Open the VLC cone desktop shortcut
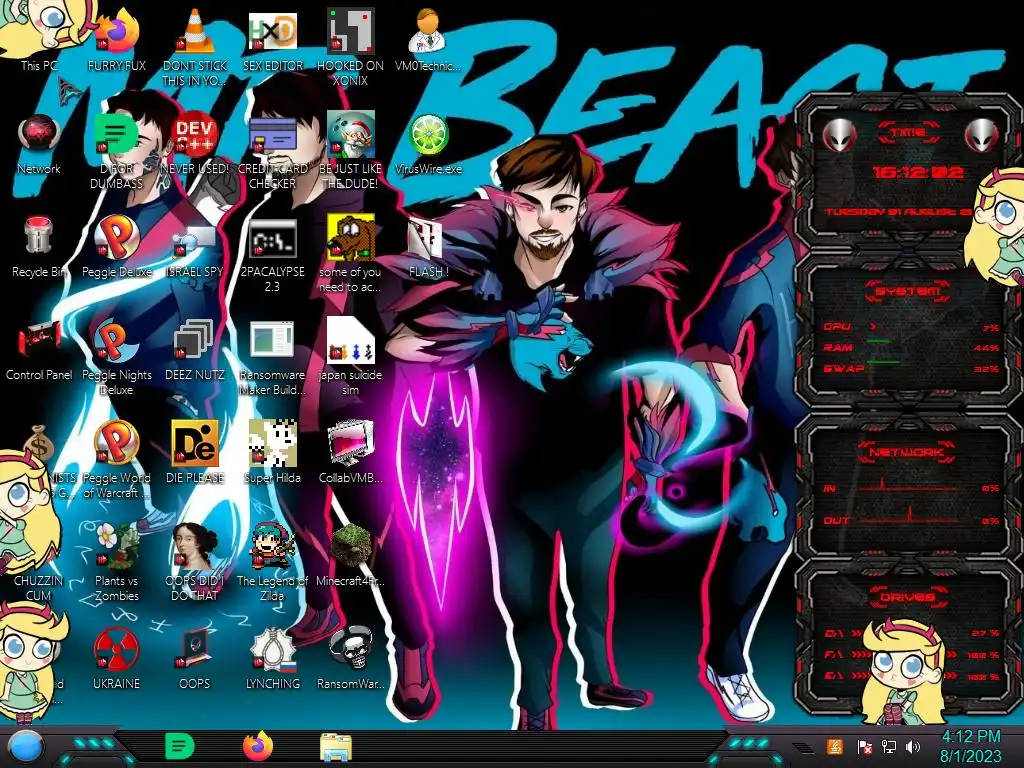 pyautogui.click(x=195, y=31)
